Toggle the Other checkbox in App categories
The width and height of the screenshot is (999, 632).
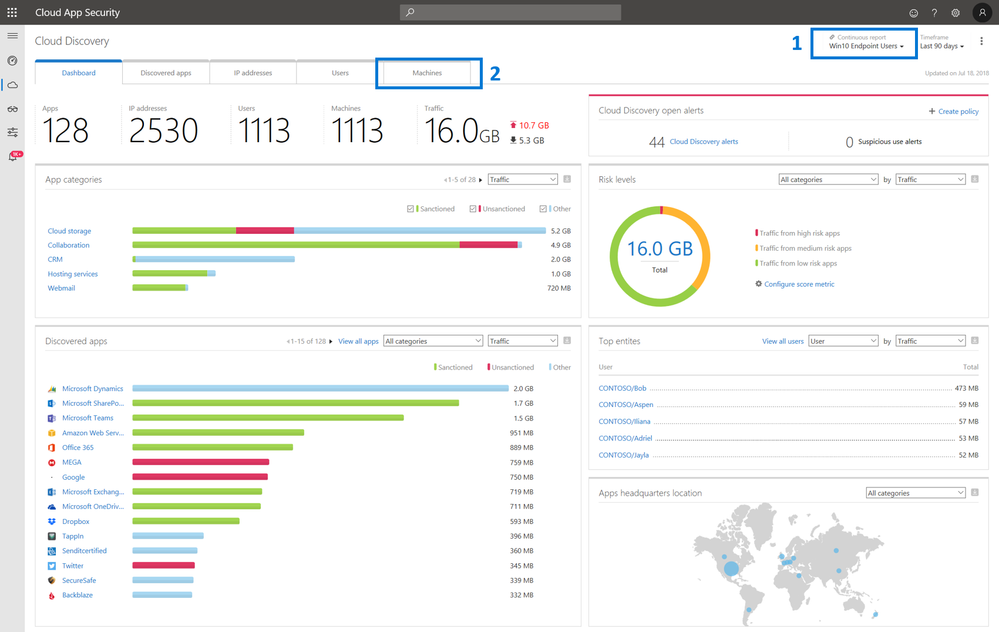[543, 208]
